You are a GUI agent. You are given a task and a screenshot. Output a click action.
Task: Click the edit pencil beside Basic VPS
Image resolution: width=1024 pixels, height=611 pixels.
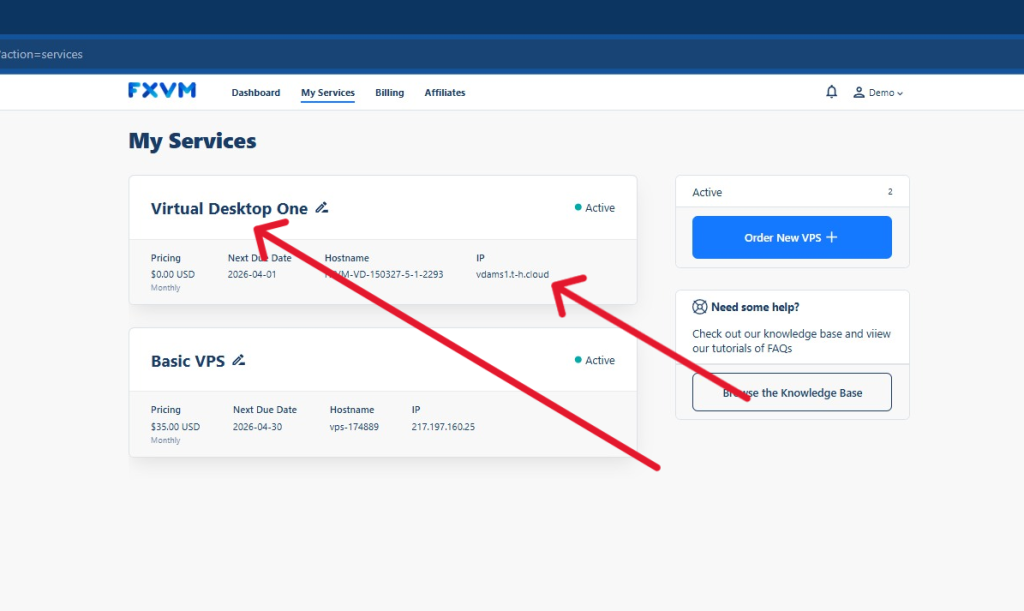tap(238, 360)
